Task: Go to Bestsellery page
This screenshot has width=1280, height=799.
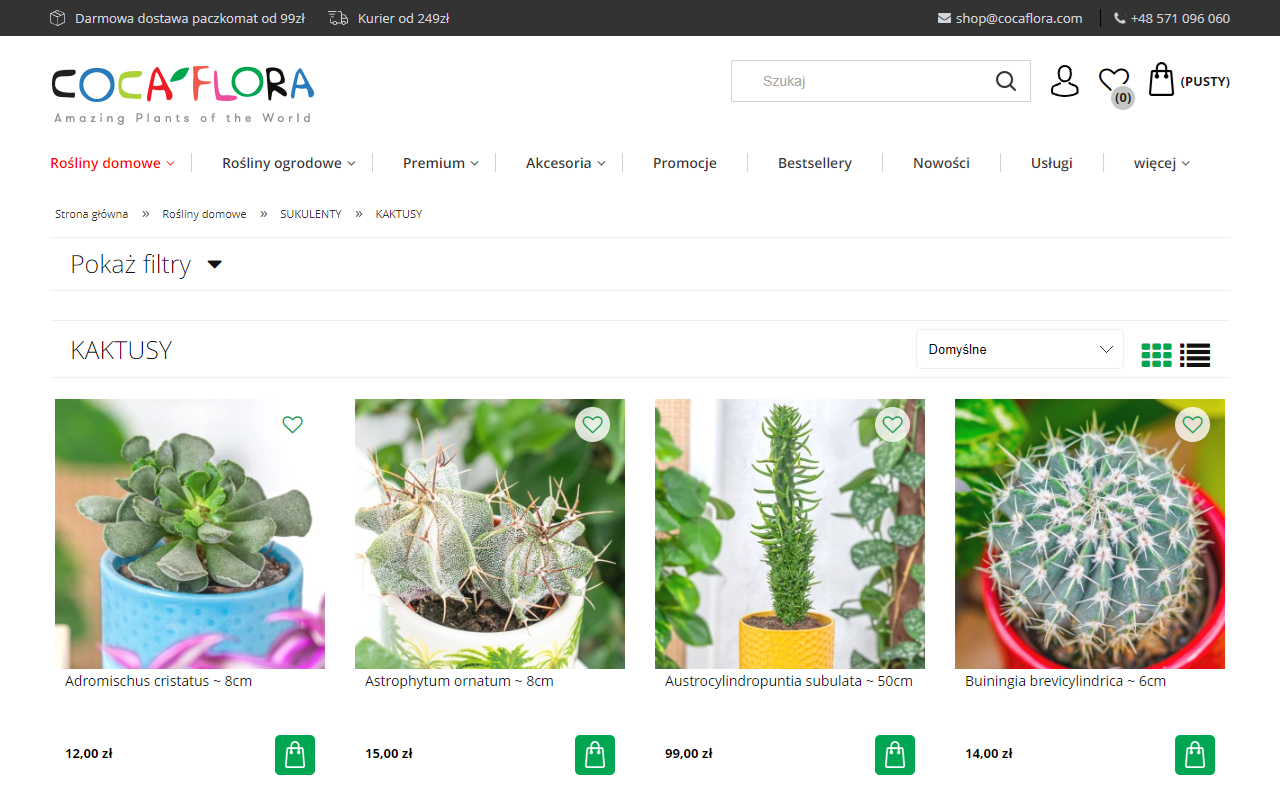Action: 814,163
